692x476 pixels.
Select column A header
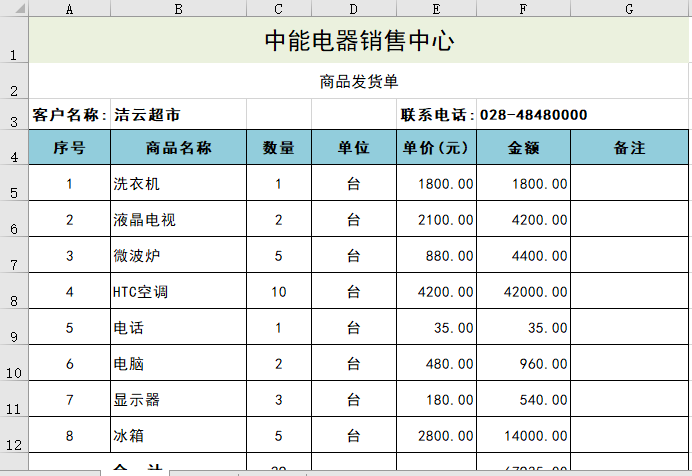69,9
